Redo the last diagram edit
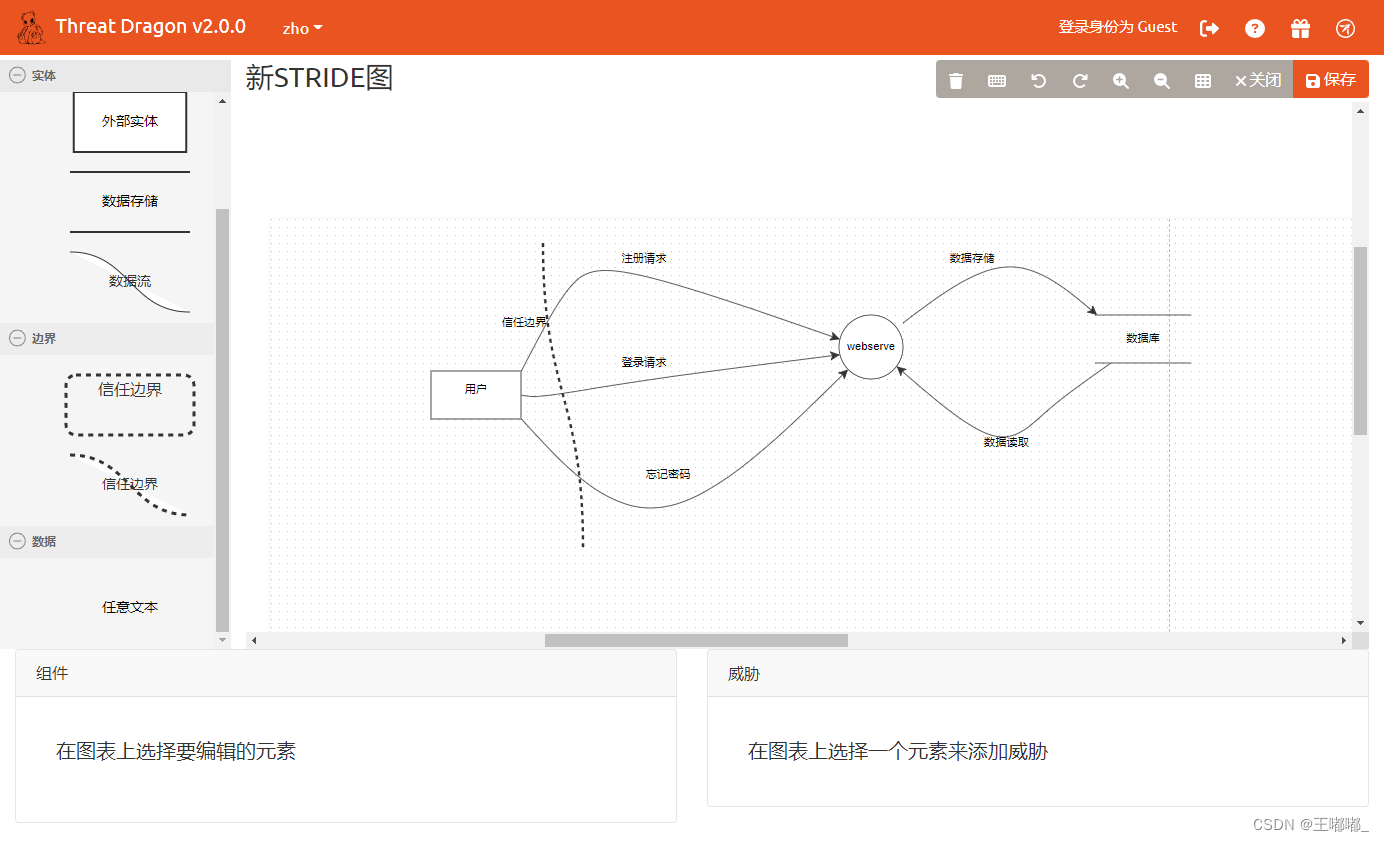1384x841 pixels. (x=1080, y=80)
